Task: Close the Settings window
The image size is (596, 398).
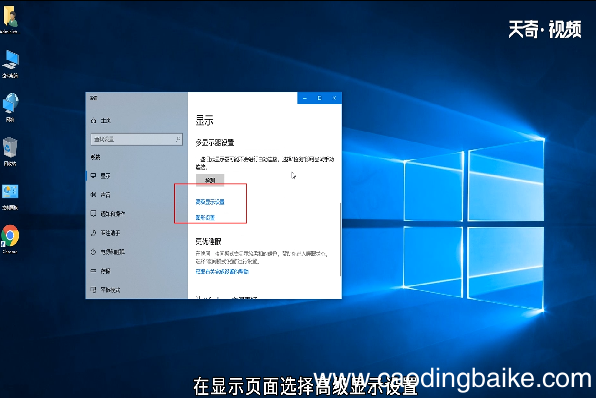Action: click(334, 98)
